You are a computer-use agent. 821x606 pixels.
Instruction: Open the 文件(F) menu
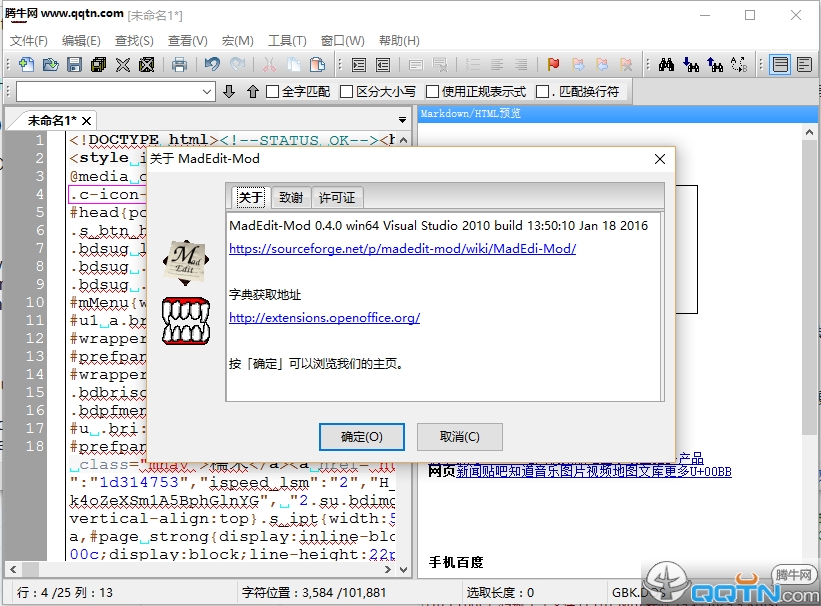28,41
